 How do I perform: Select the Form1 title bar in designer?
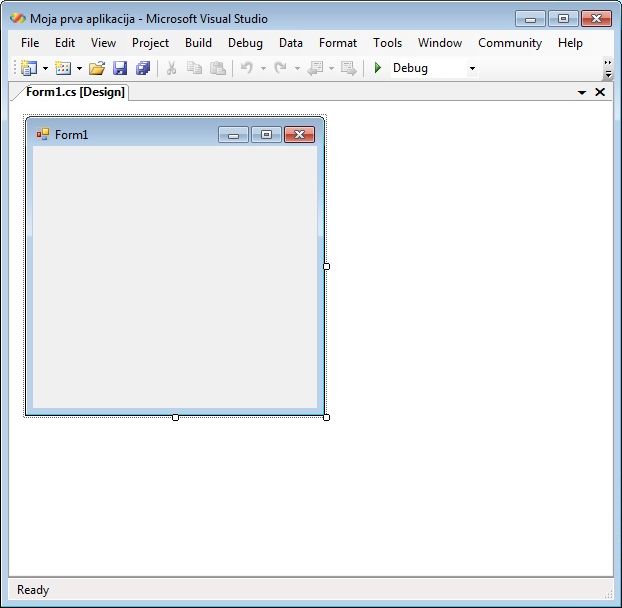[175, 134]
